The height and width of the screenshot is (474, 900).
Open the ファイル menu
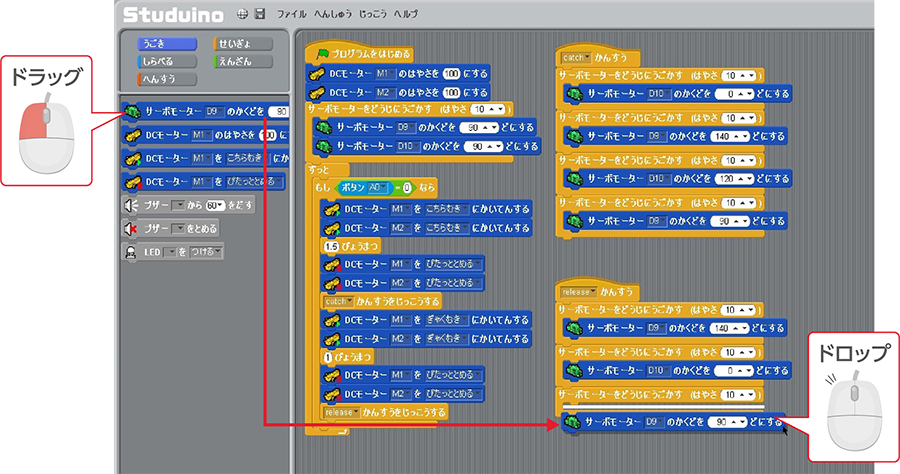click(292, 15)
